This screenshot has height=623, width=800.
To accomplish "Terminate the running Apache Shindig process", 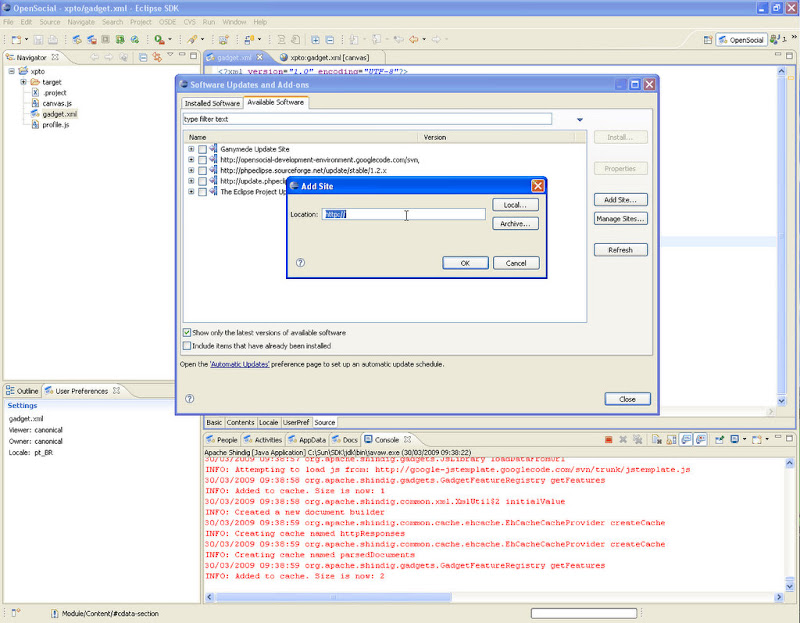I will [x=607, y=439].
